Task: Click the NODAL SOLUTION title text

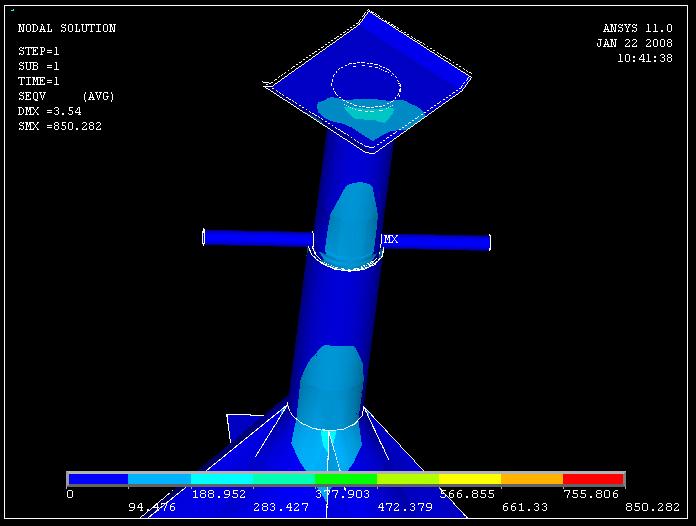Action: click(67, 28)
